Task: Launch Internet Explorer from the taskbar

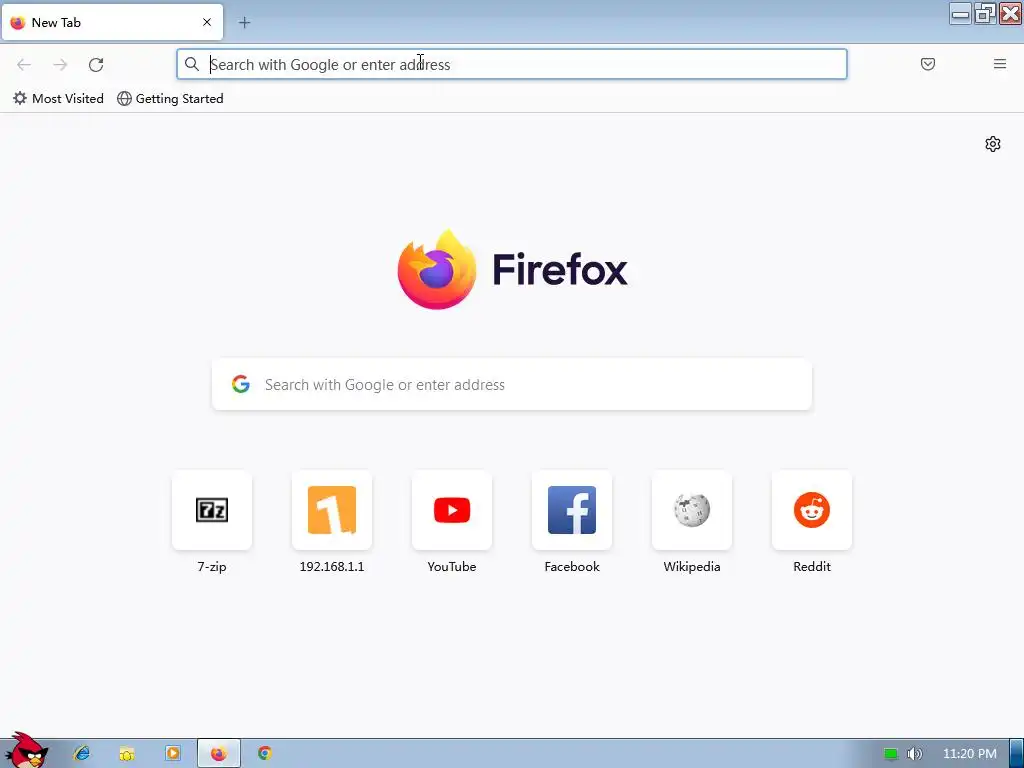Action: point(82,754)
